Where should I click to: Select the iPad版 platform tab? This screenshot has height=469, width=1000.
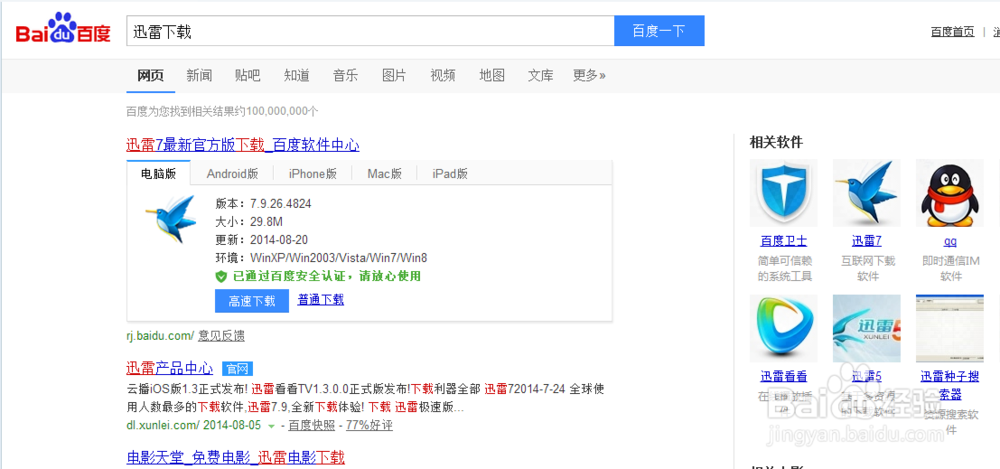[450, 174]
